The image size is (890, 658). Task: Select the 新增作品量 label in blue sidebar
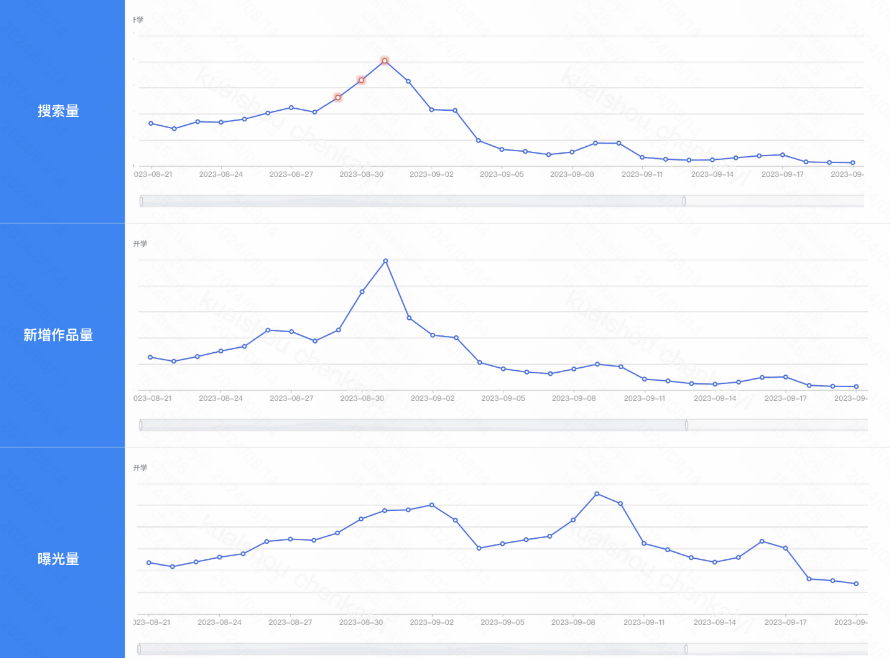pyautogui.click(x=58, y=335)
